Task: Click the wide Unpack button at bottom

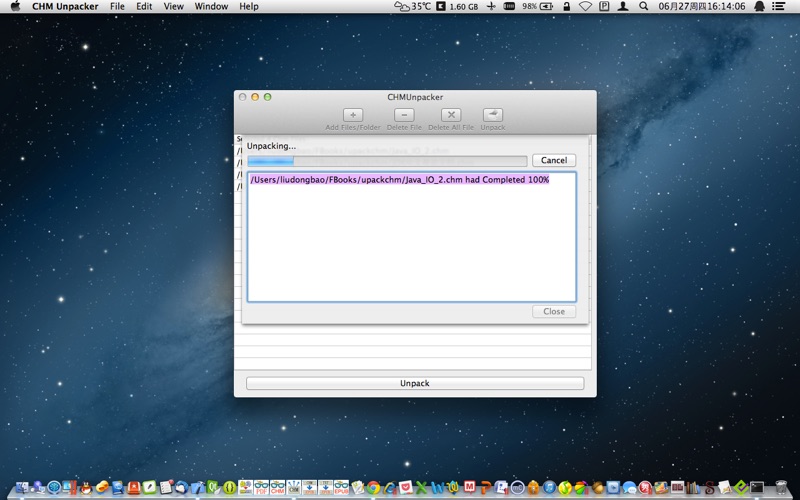Action: click(415, 383)
